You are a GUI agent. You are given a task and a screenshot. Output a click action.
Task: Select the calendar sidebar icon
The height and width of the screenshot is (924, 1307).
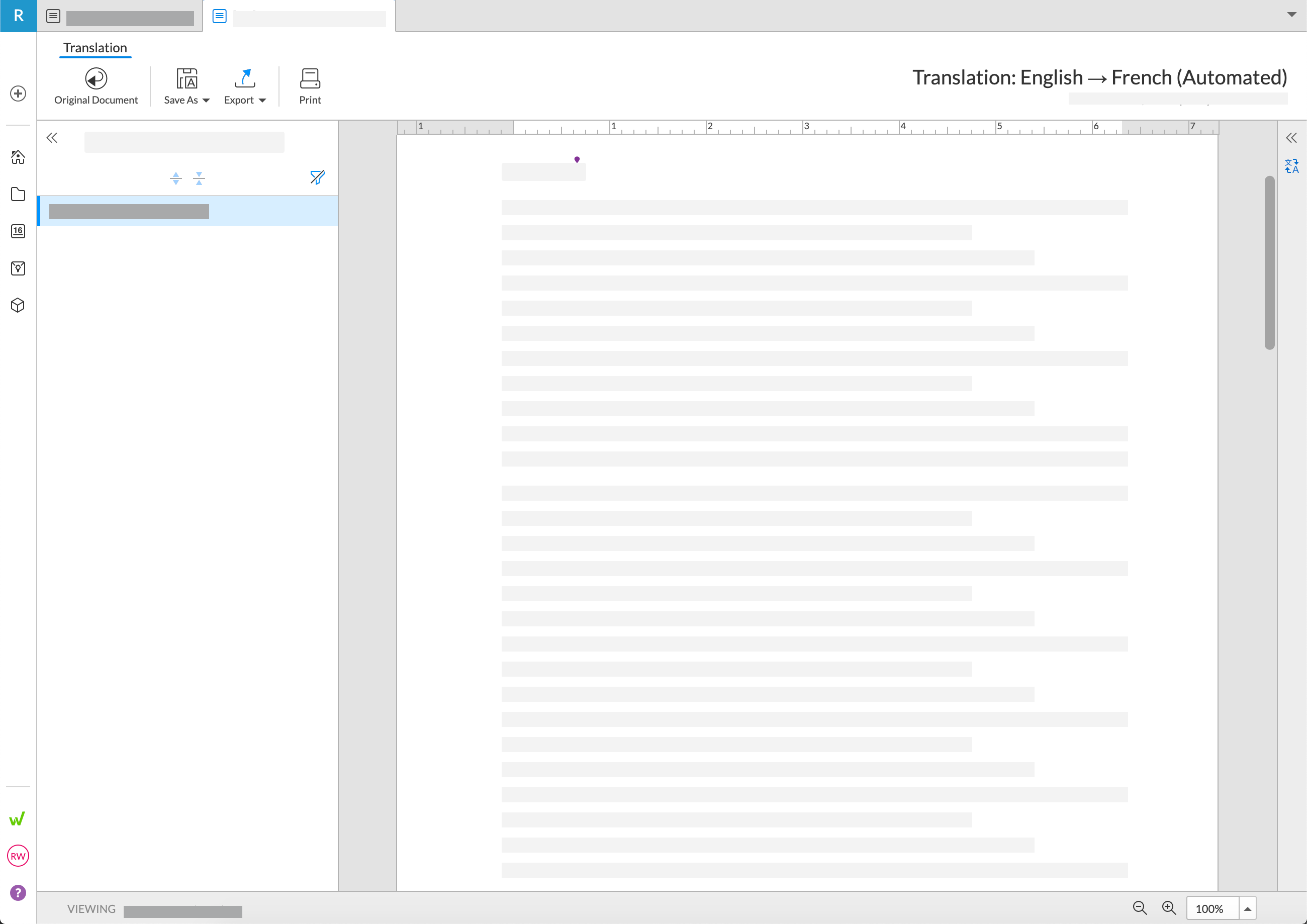click(x=18, y=231)
